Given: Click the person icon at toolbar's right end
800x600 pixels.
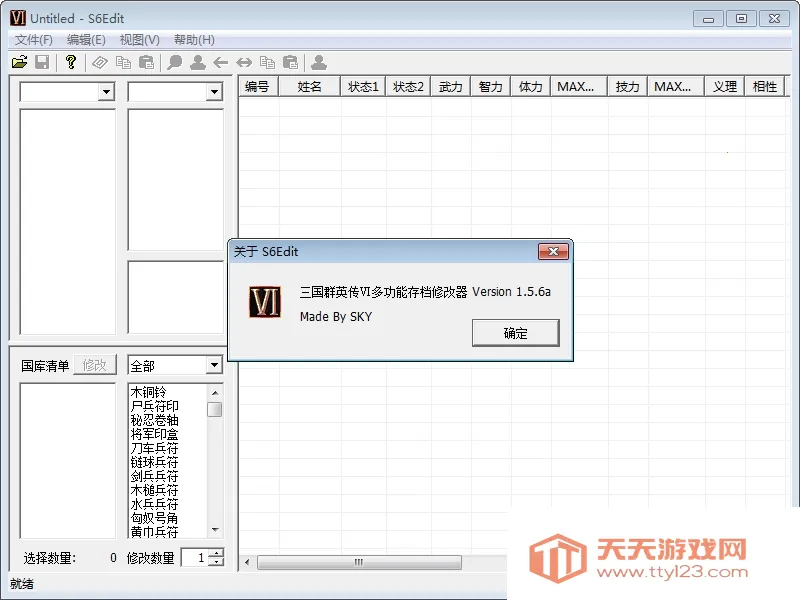Looking at the screenshot, I should click(x=320, y=62).
